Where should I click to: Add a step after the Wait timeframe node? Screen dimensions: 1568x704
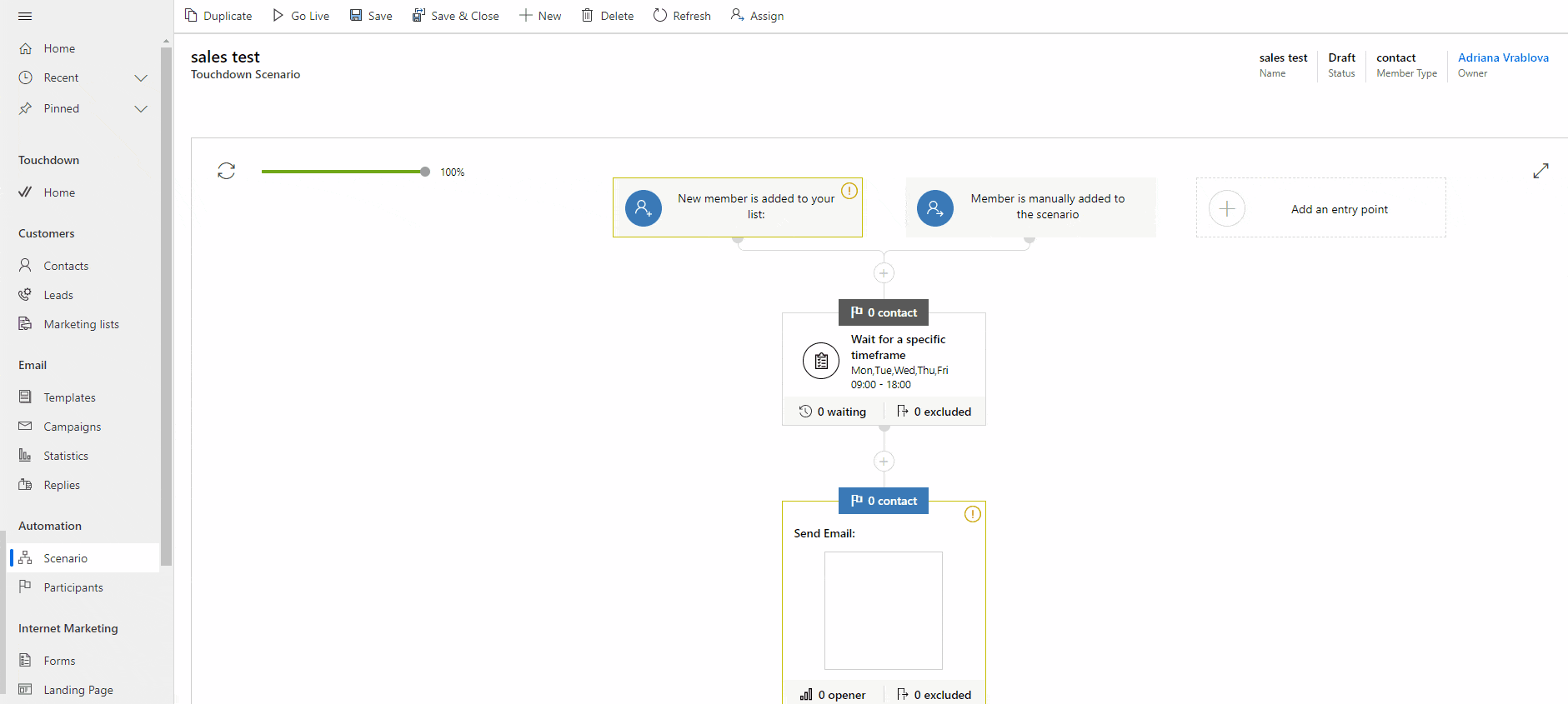pos(884,462)
